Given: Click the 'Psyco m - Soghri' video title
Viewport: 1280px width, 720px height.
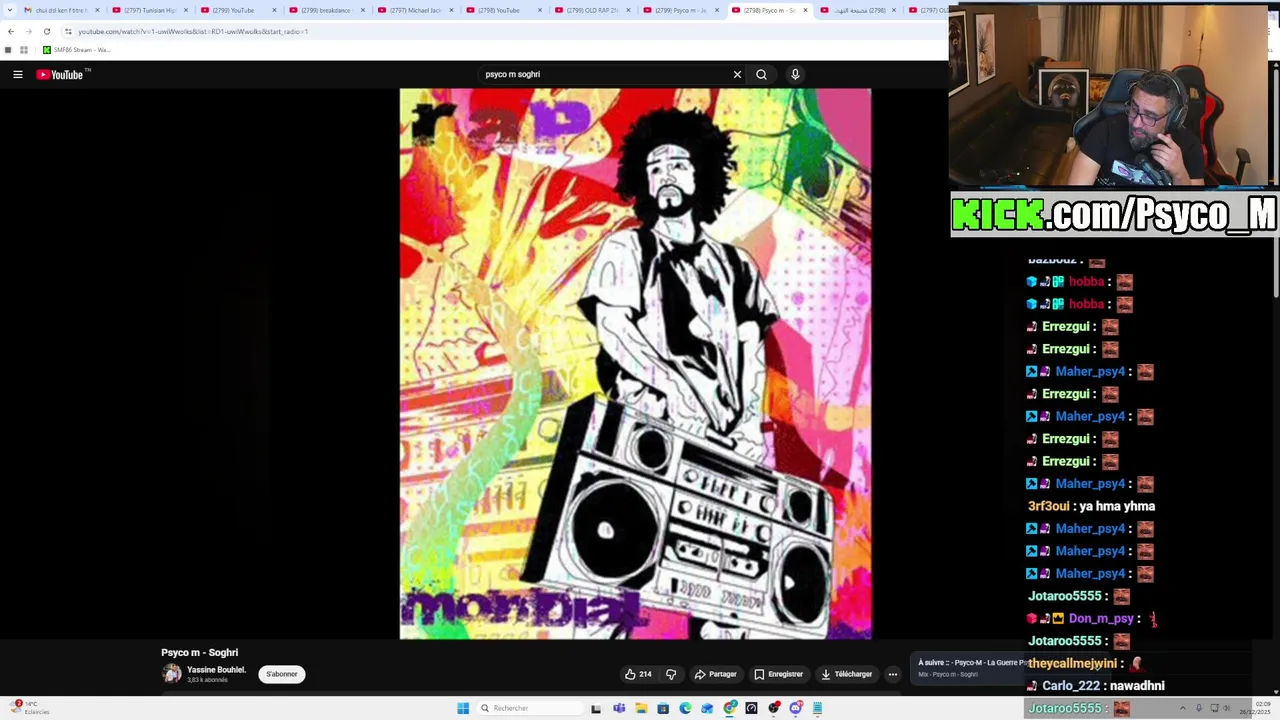Looking at the screenshot, I should tap(199, 652).
